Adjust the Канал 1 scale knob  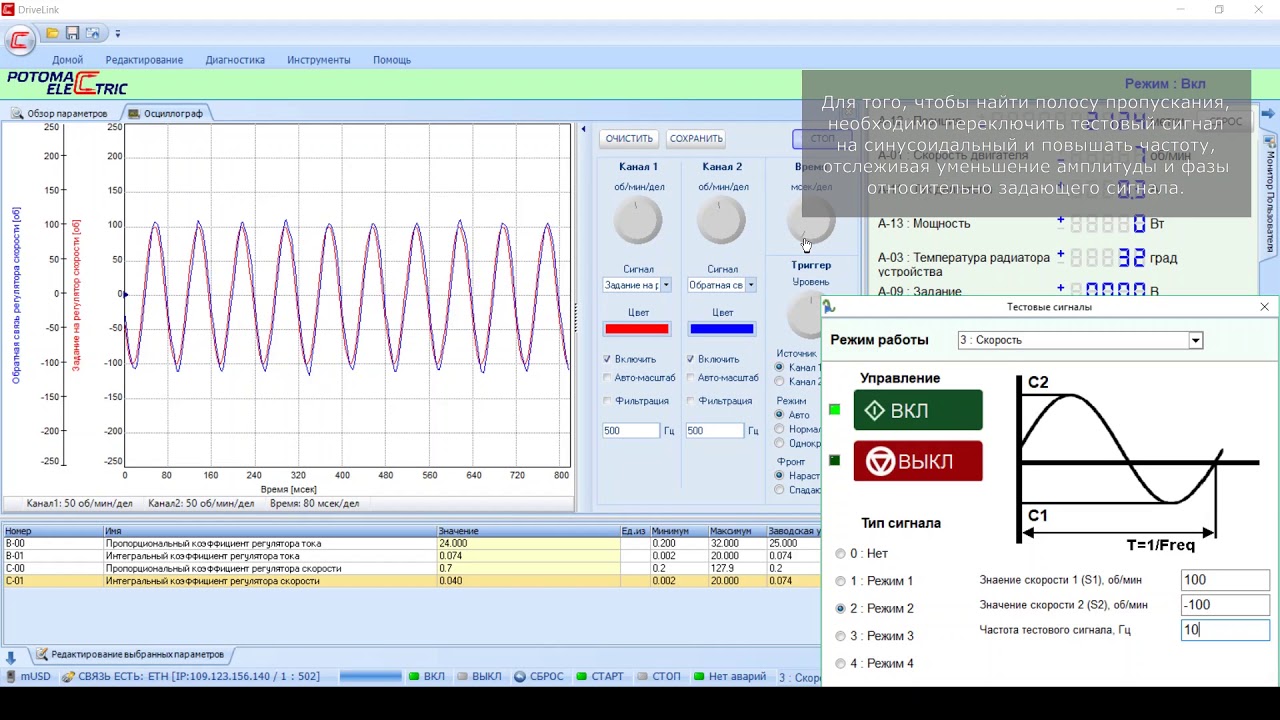[638, 220]
